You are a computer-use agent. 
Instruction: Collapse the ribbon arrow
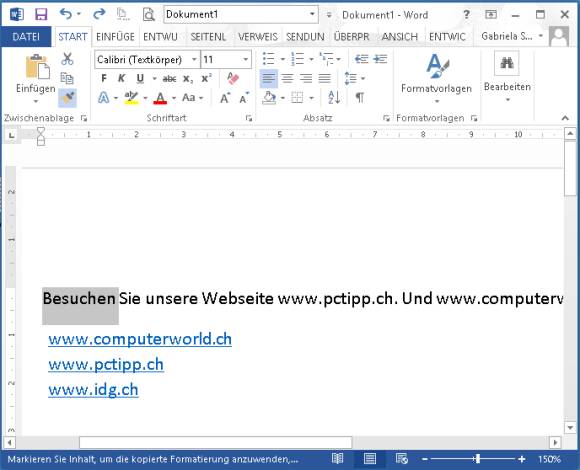click(565, 118)
